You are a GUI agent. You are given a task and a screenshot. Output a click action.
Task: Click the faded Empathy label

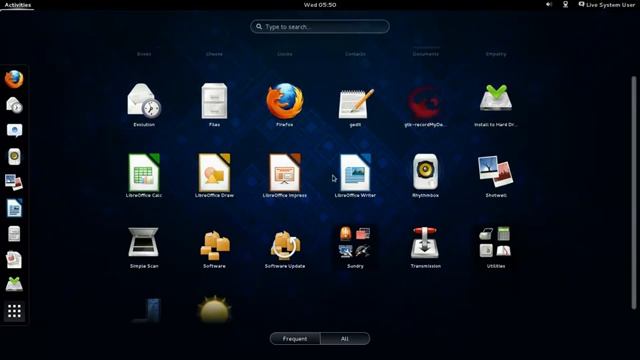tap(496, 54)
